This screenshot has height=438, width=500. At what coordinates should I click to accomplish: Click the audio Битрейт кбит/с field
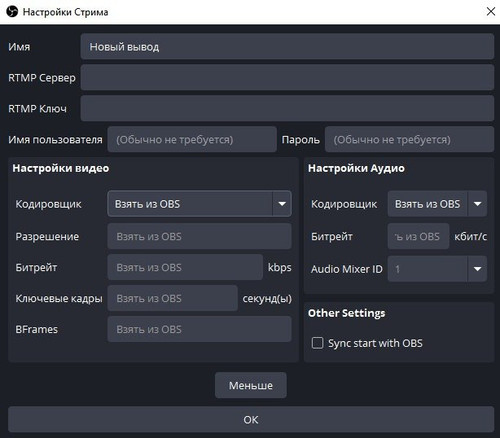click(x=418, y=236)
